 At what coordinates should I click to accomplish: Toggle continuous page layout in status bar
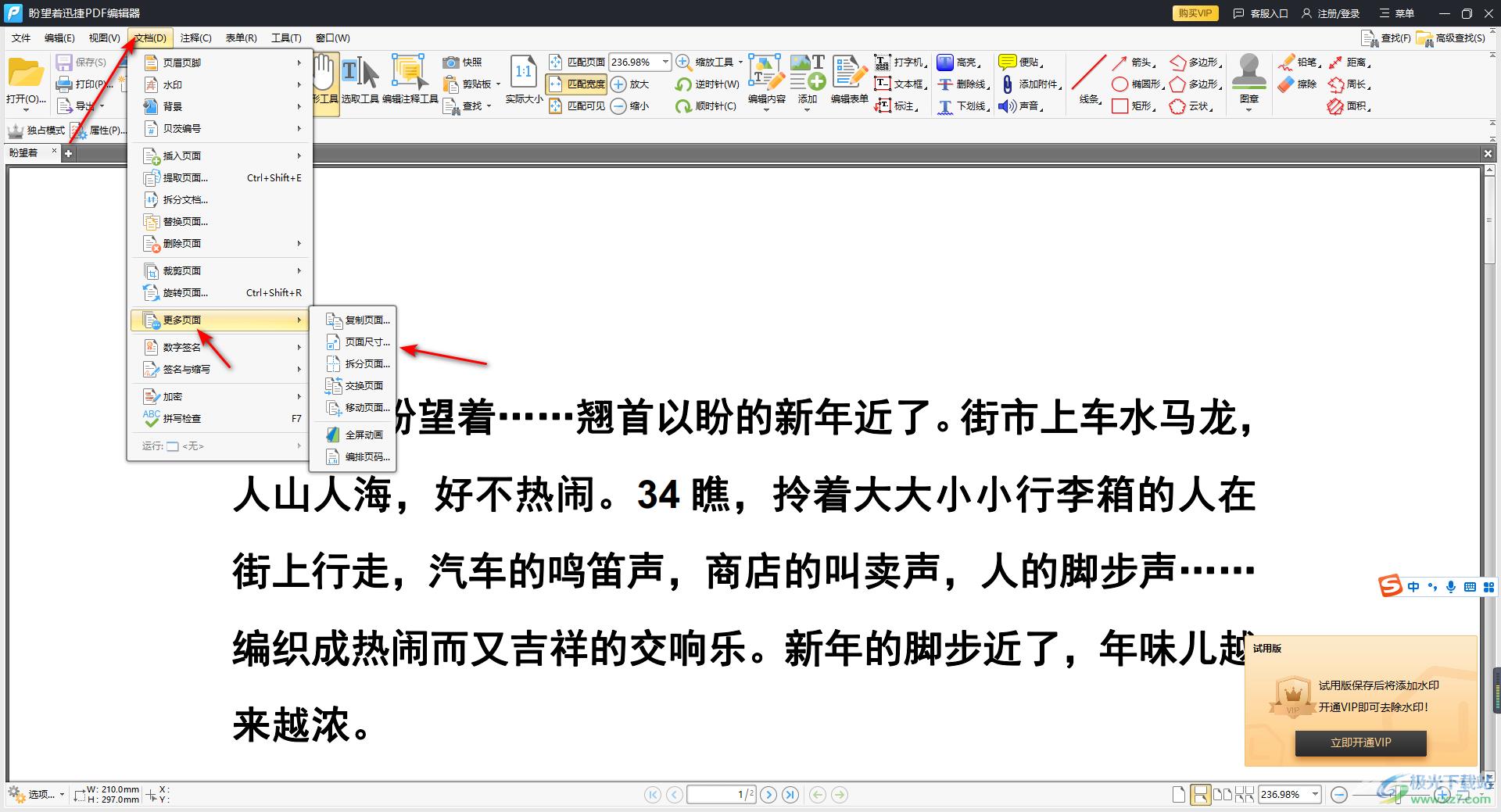1200,795
